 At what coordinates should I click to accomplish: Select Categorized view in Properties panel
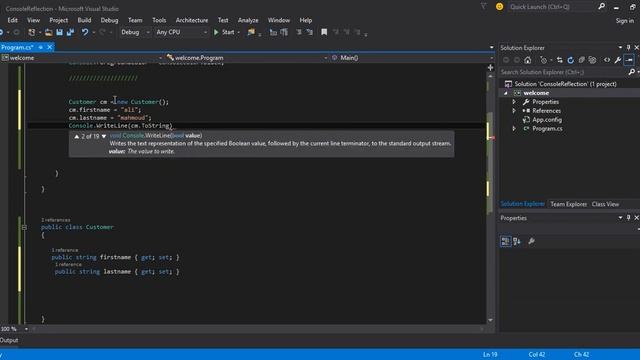point(505,241)
